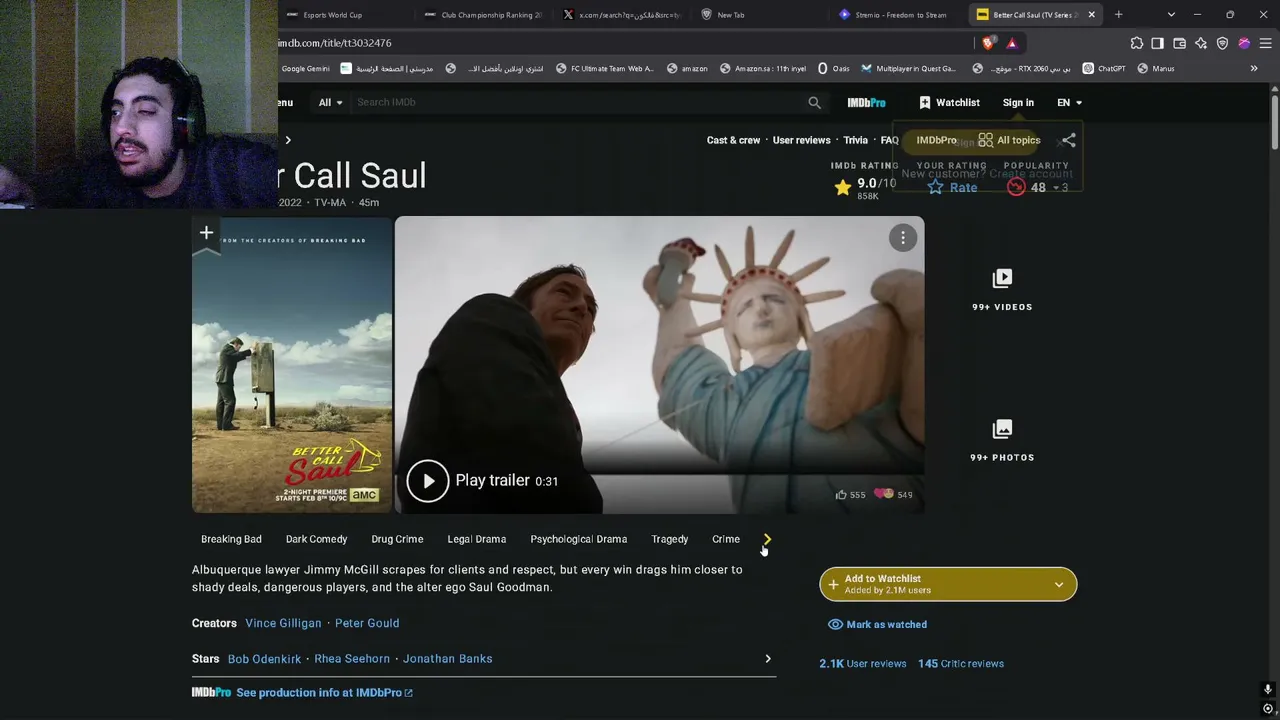1280x720 pixels.
Task: Select the Breaking Bad genre chip
Action: 231,539
